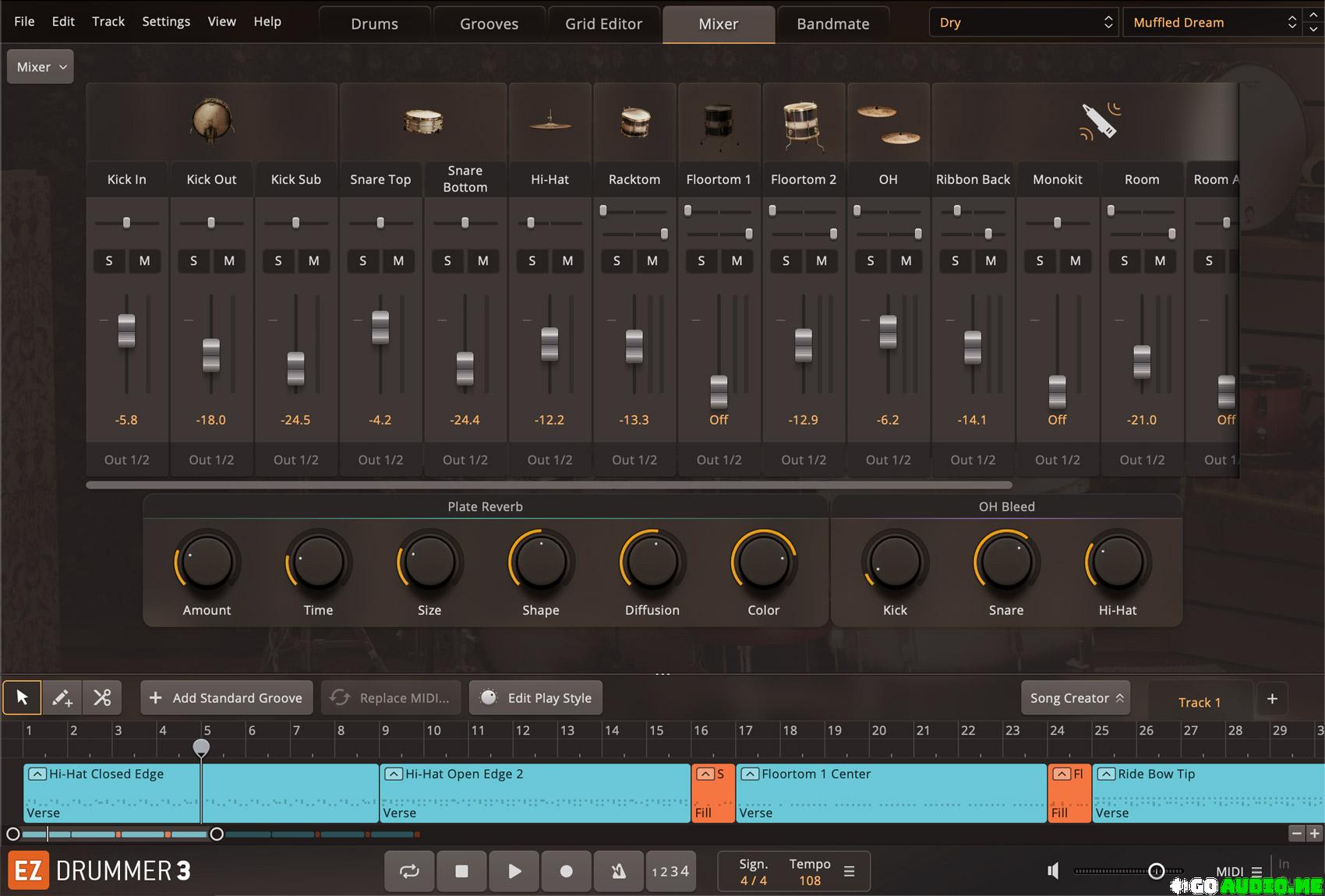The height and width of the screenshot is (896, 1325).
Task: Select the scissors cut tool
Action: tap(102, 697)
